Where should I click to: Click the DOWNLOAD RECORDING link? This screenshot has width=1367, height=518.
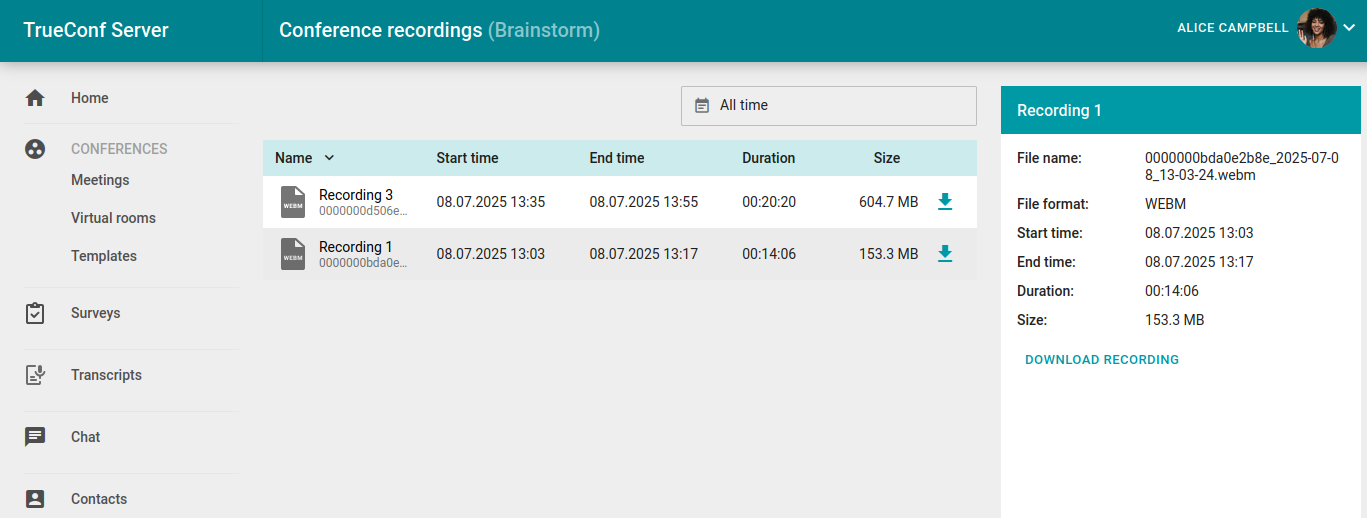[1102, 360]
